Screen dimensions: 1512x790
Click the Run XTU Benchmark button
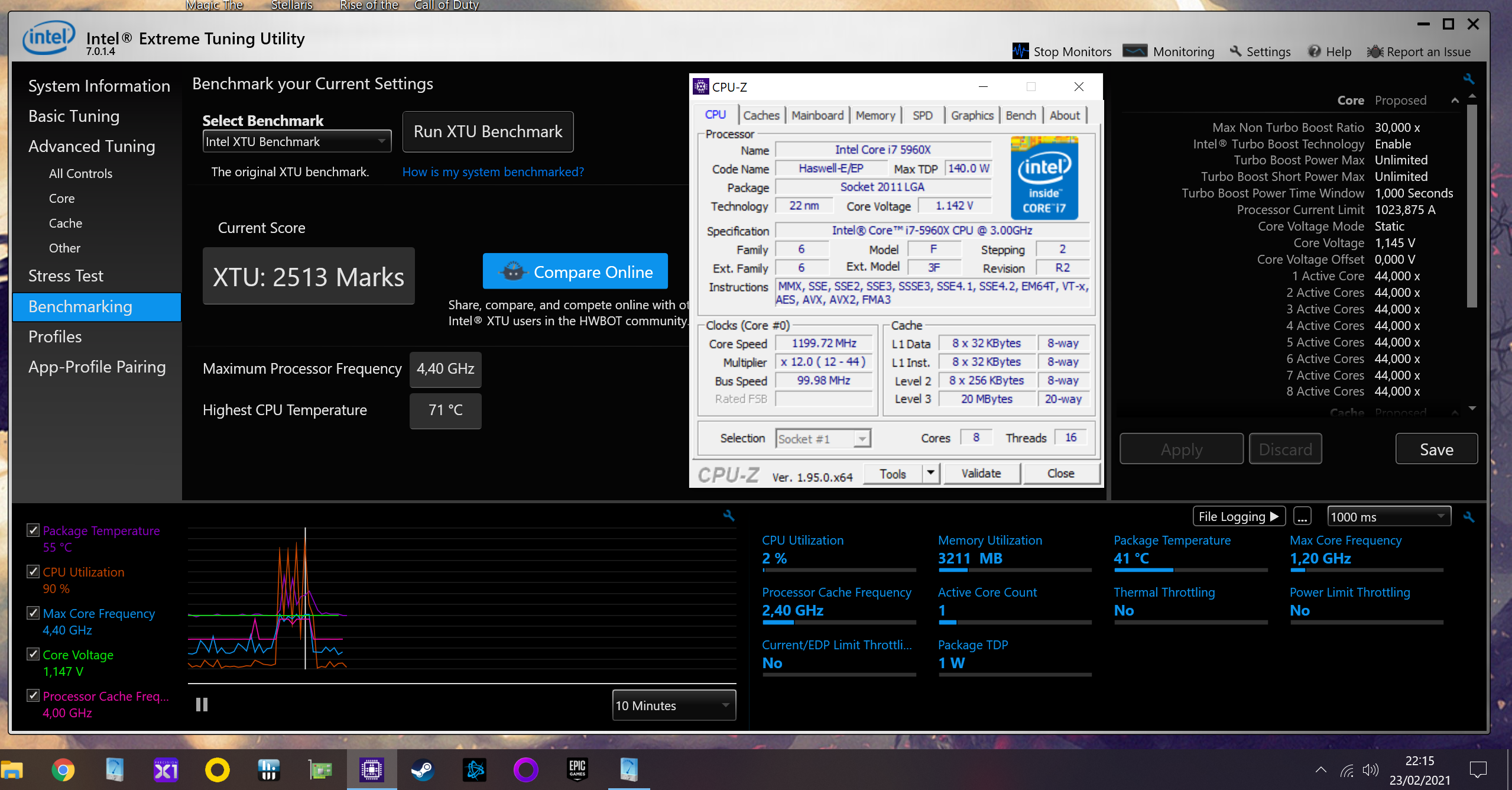tap(488, 131)
